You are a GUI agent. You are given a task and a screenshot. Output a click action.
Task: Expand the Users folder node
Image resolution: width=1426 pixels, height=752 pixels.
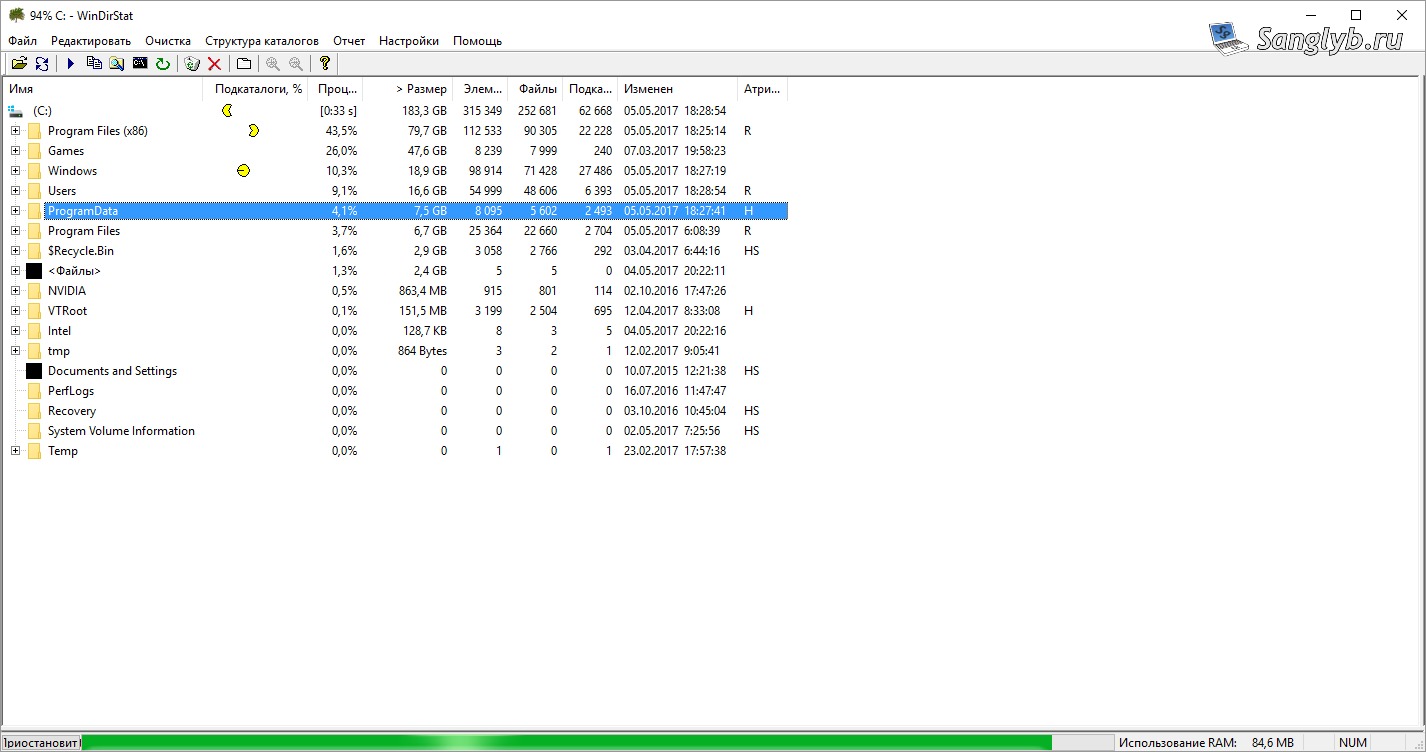(x=15, y=191)
